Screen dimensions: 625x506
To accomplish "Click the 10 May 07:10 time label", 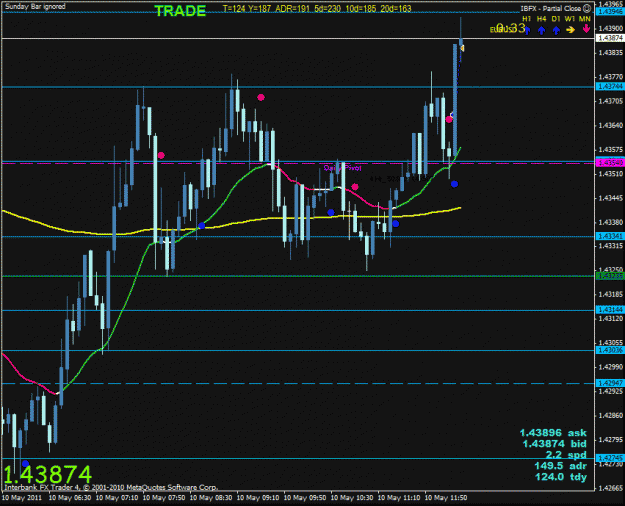I will coord(117,498).
